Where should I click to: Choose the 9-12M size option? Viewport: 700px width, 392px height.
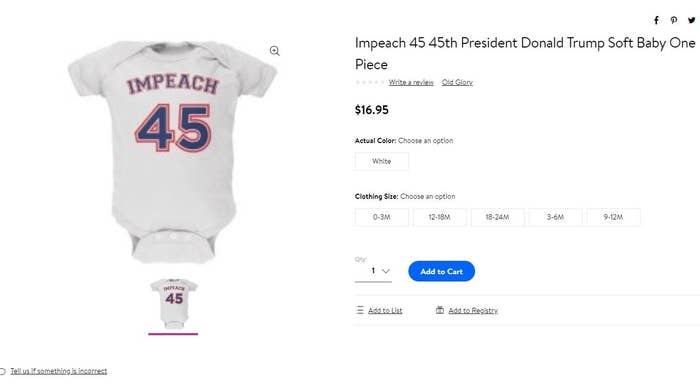[x=613, y=217]
